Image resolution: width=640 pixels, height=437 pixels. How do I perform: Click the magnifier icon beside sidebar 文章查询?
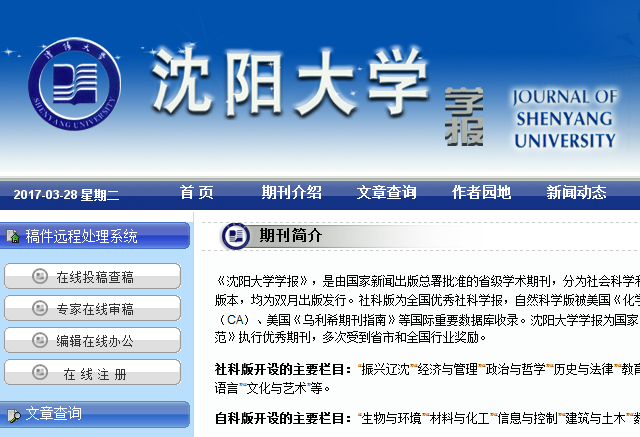pyautogui.click(x=13, y=415)
